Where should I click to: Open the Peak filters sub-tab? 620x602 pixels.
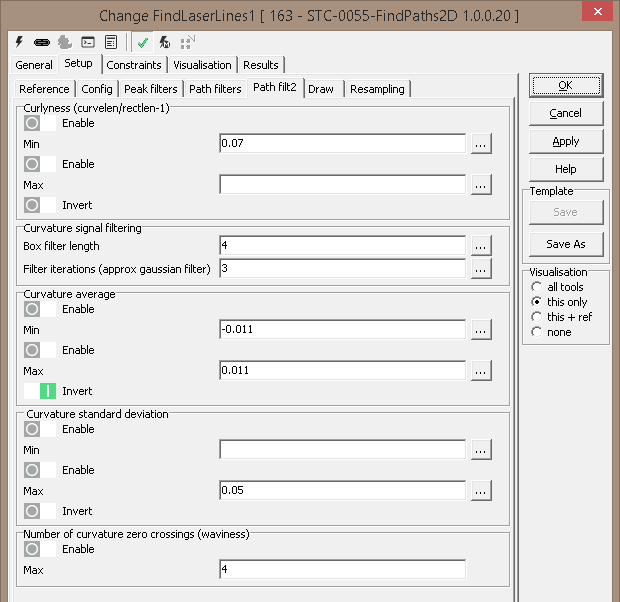(x=150, y=89)
